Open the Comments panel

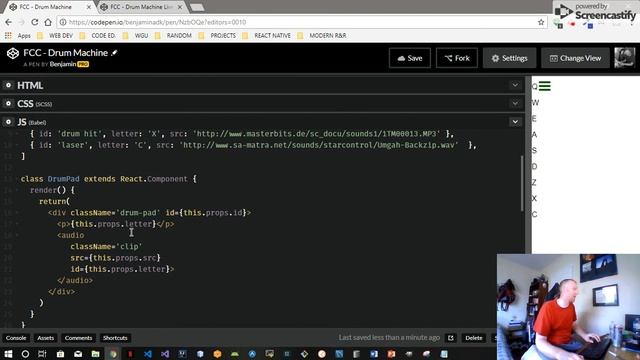point(78,338)
